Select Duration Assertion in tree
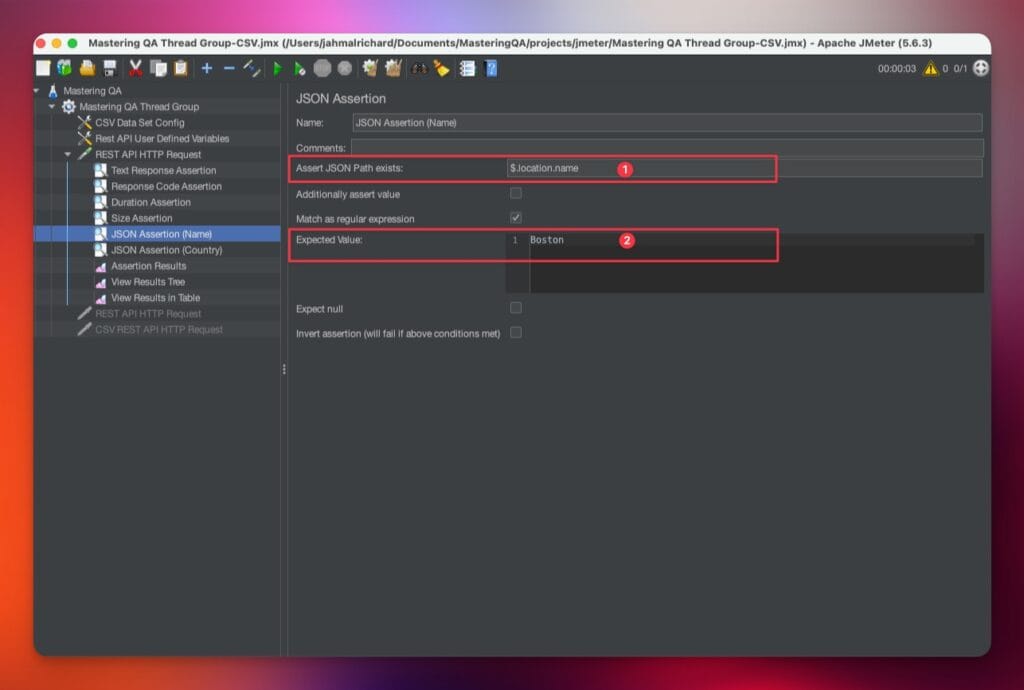Viewport: 1024px width, 690px height. pos(151,202)
